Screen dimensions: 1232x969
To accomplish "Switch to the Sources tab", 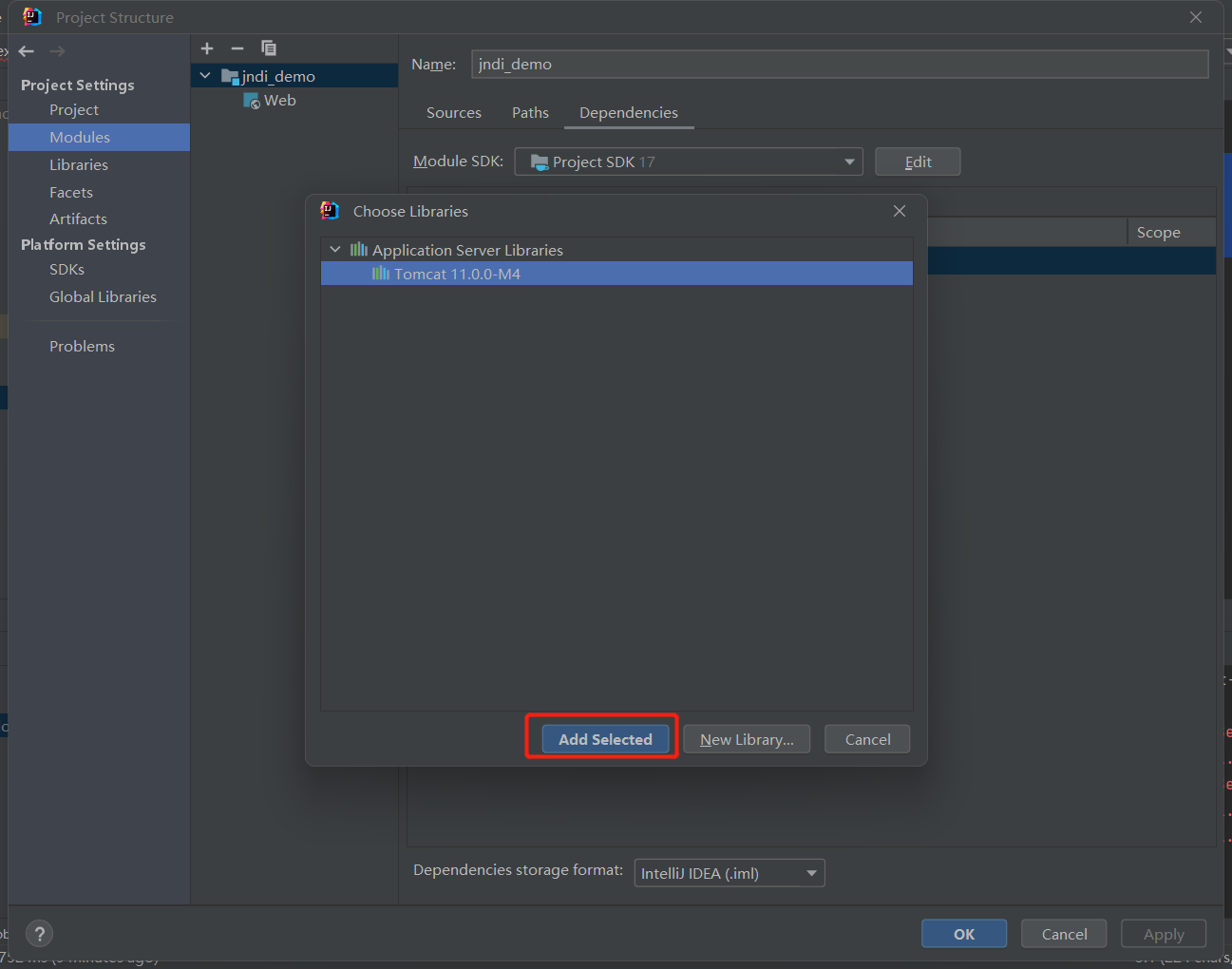I will pos(454,113).
